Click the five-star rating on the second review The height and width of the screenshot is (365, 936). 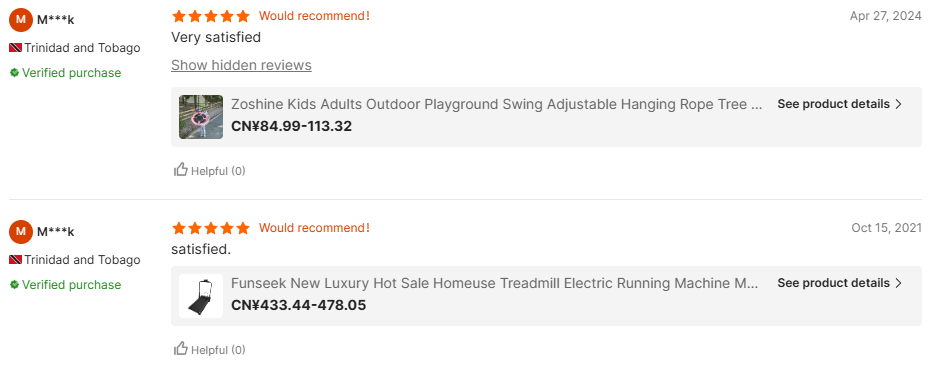point(210,228)
